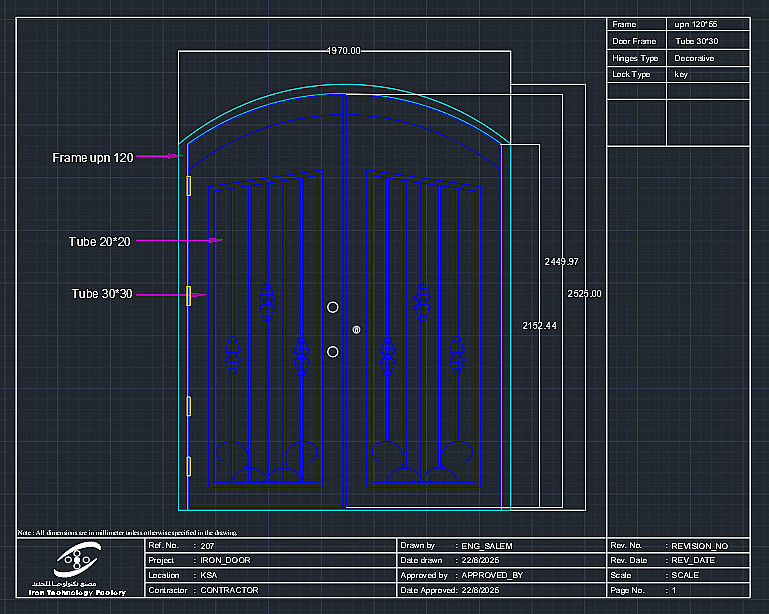The image size is (769, 614).
Task: Click the 'KSA' location value
Action: click(x=208, y=575)
